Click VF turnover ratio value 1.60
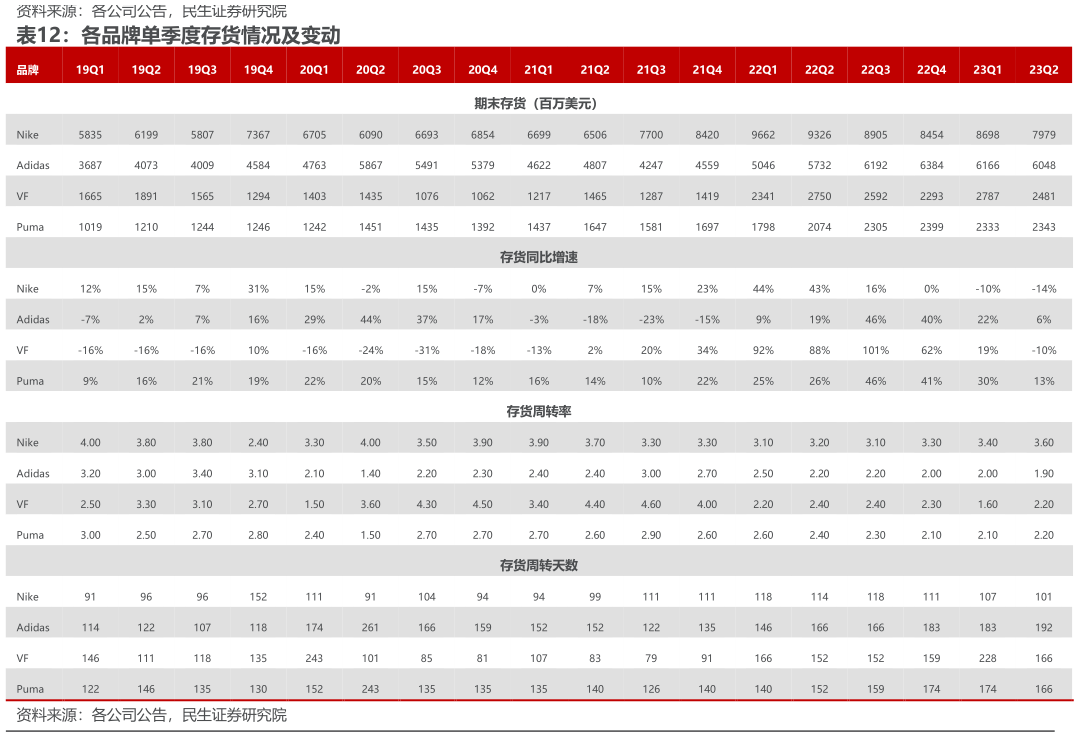Screen dimensions: 1079x737 pyautogui.click(x=987, y=504)
